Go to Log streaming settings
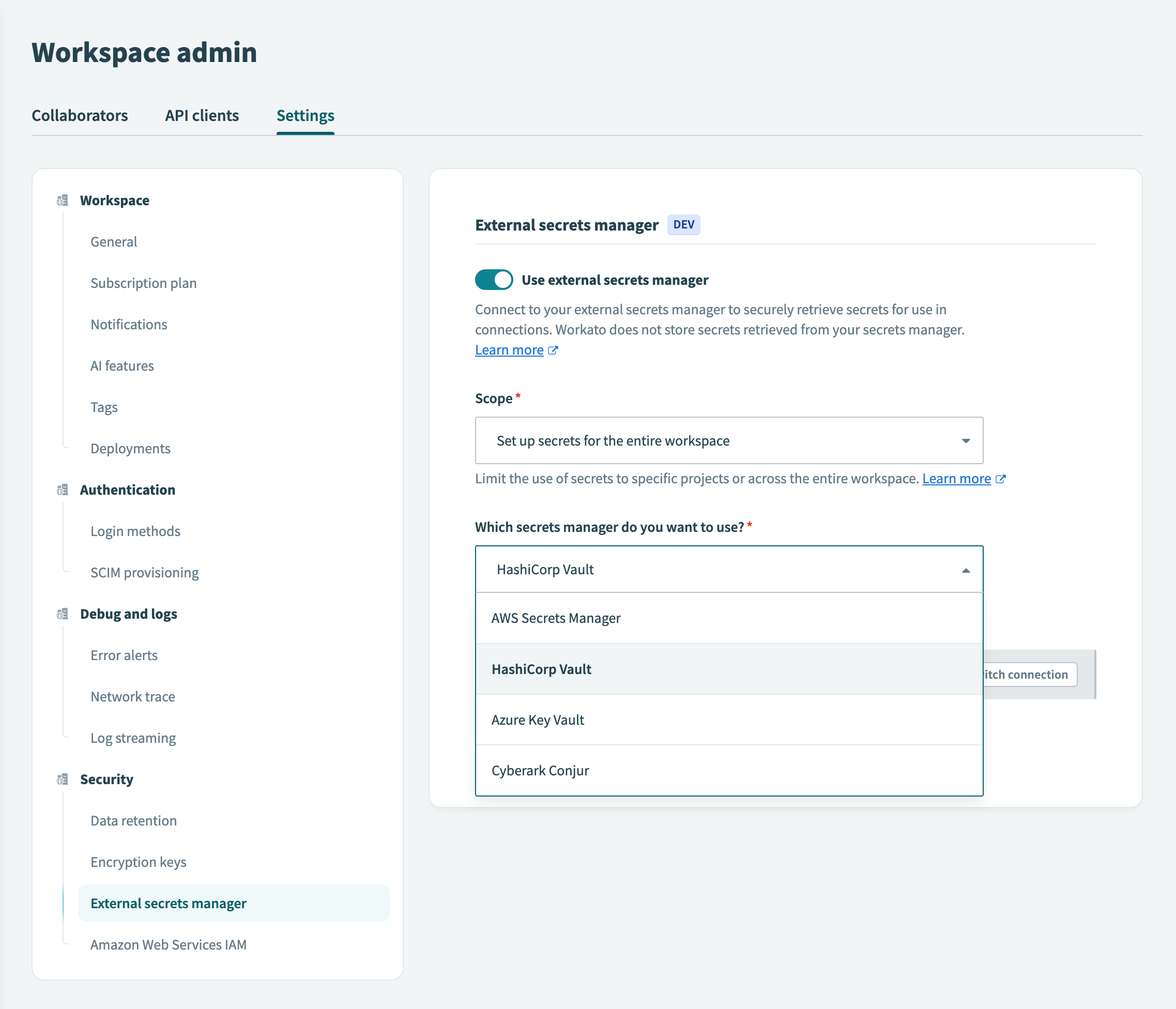The width and height of the screenshot is (1176, 1009). tap(133, 738)
